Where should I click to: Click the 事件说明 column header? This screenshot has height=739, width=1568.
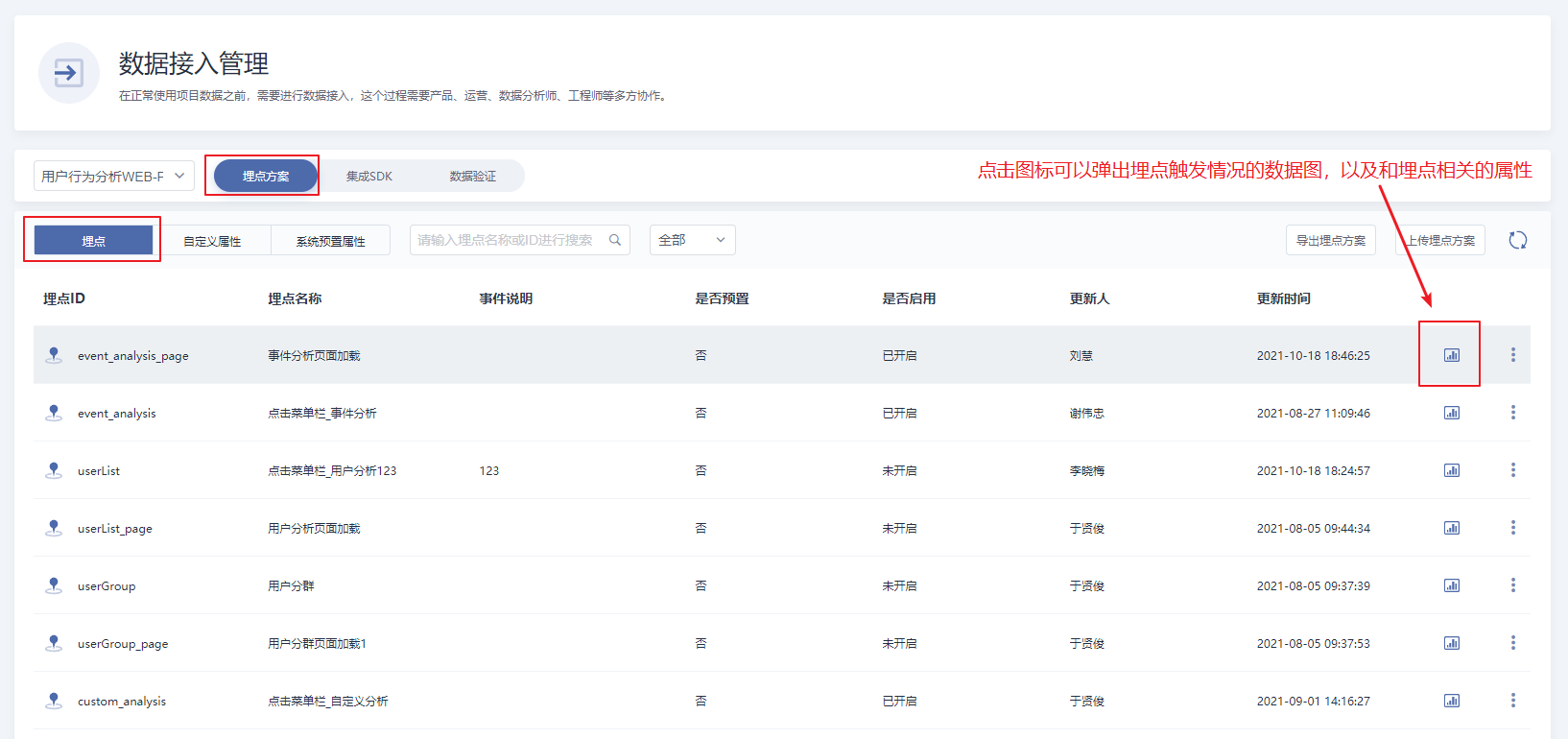pyautogui.click(x=506, y=298)
